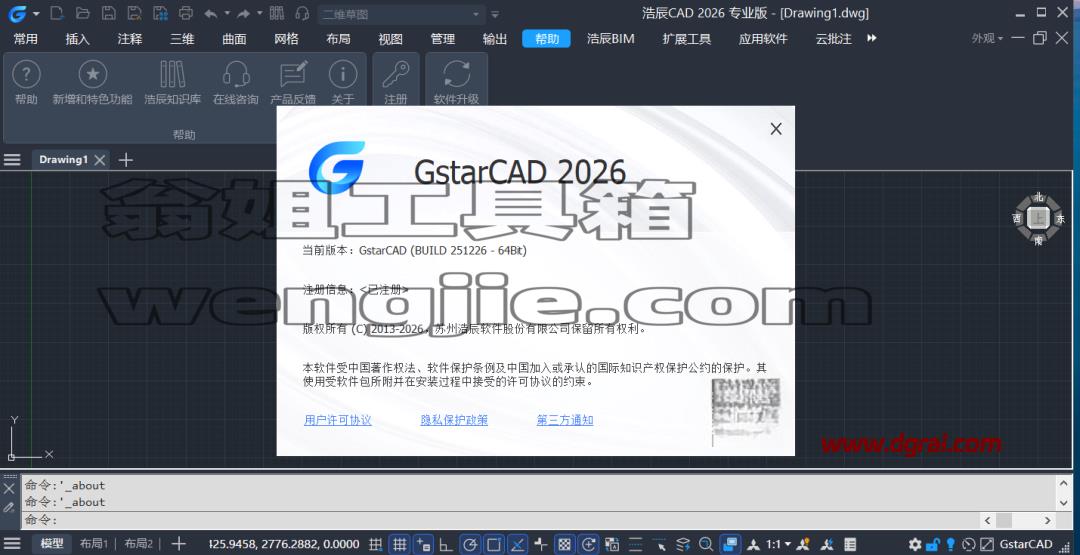Create a new drawing from quick access toolbar
This screenshot has width=1080, height=555.
[57, 13]
